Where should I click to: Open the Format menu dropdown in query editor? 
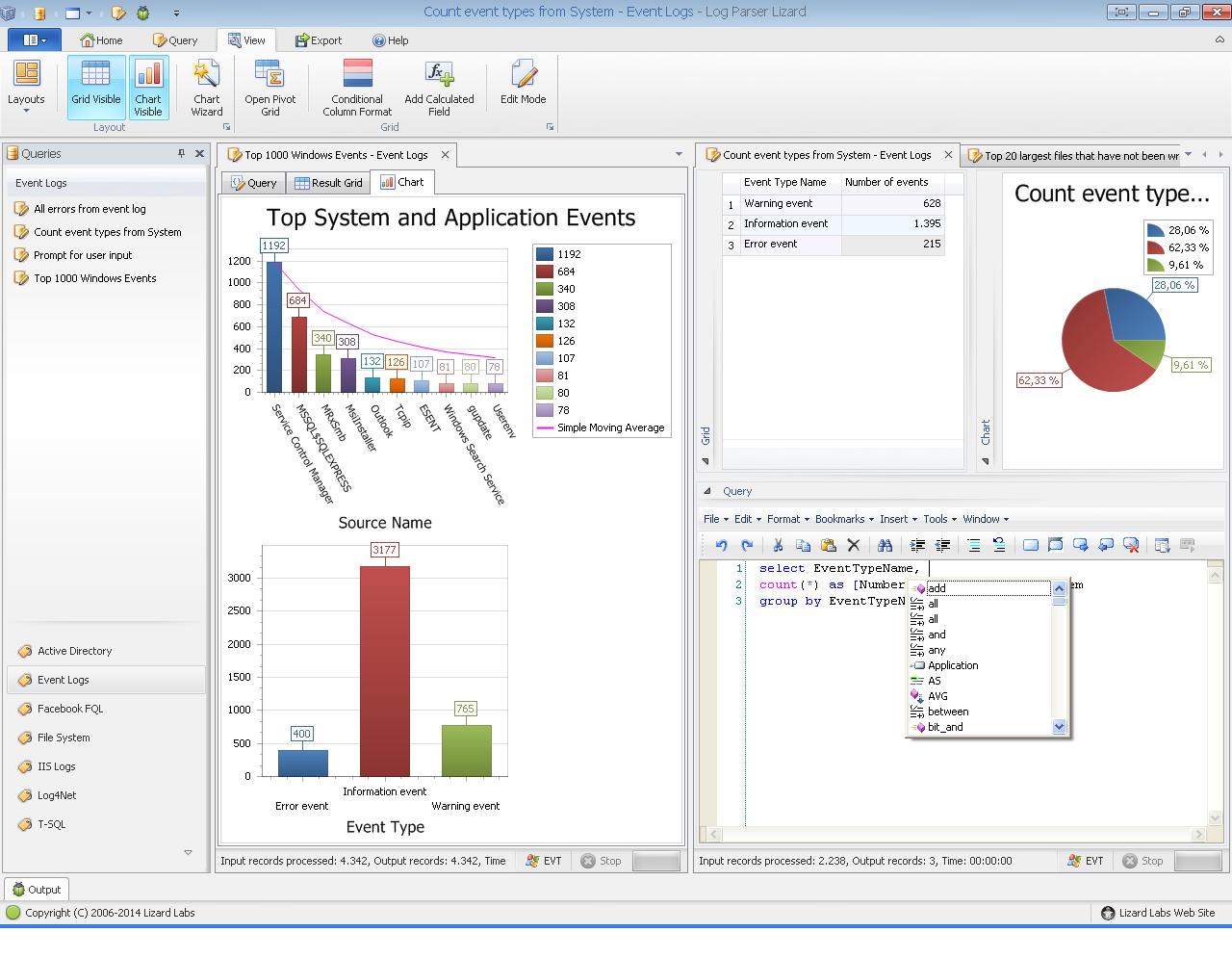point(787,519)
